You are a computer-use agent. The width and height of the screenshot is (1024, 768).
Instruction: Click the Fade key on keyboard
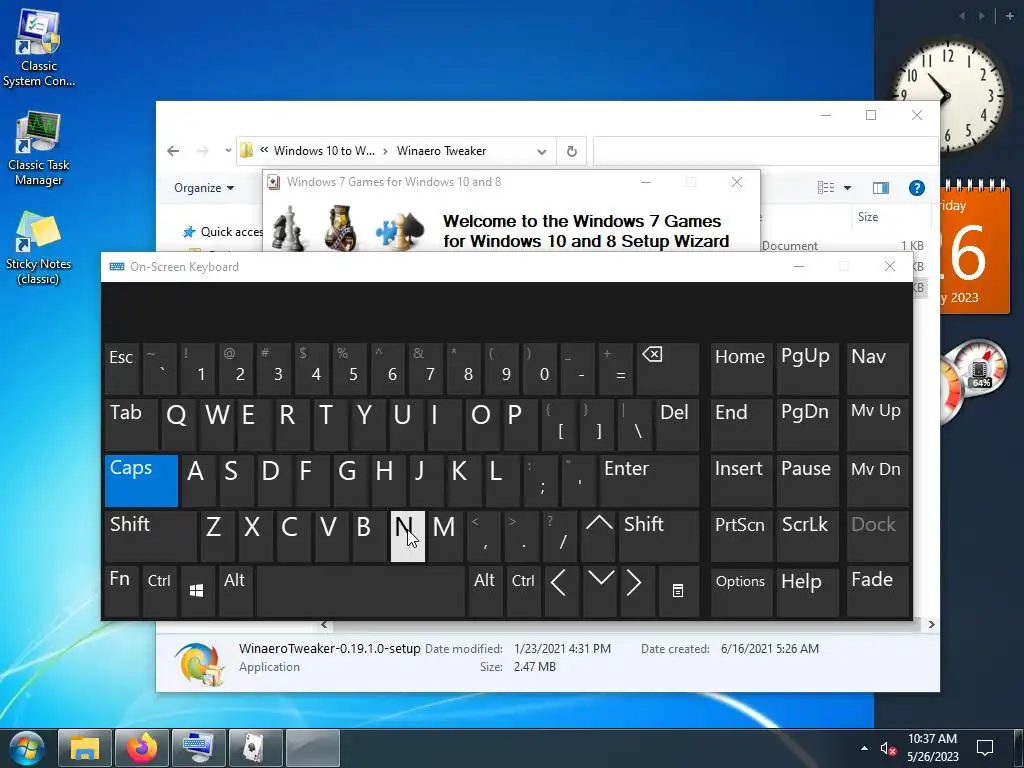pyautogui.click(x=878, y=592)
